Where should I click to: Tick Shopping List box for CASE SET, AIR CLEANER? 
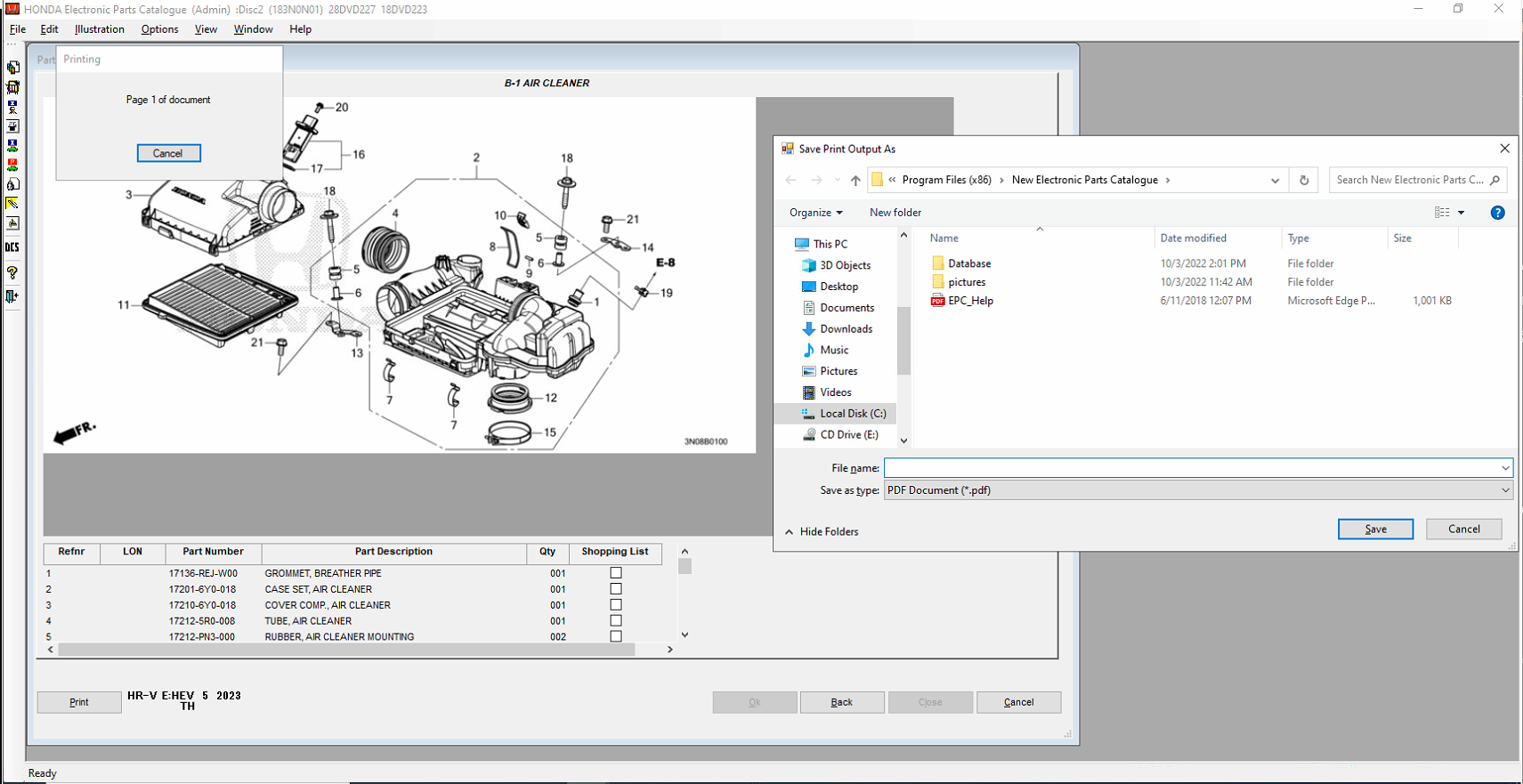point(615,589)
